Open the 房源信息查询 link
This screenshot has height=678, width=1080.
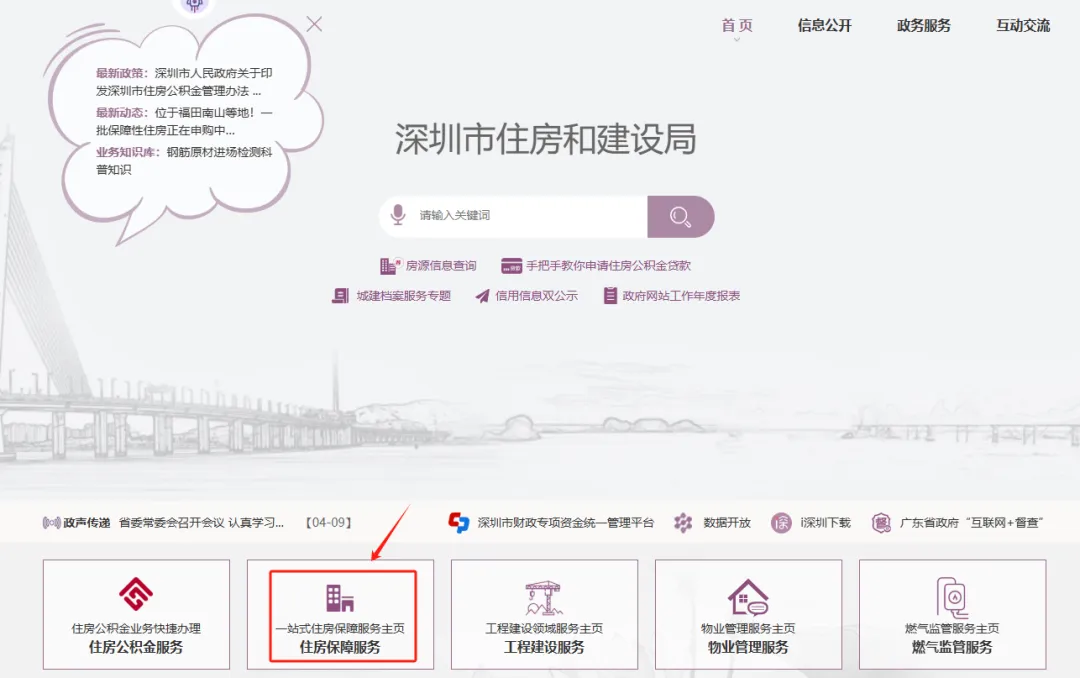[441, 265]
